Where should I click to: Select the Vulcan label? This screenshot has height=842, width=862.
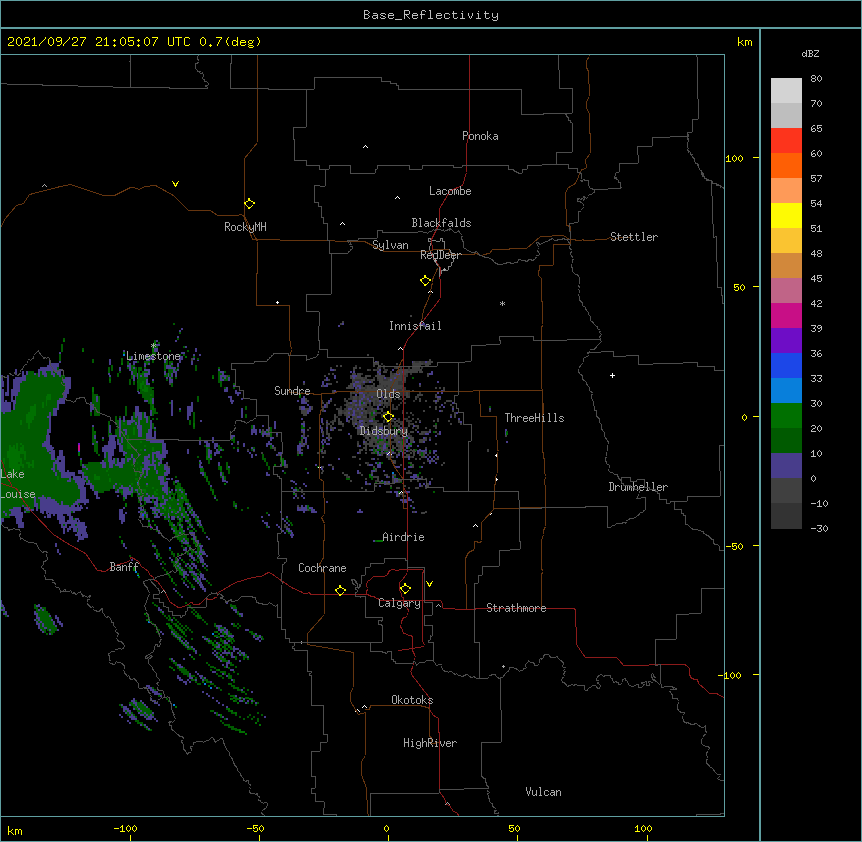(x=543, y=792)
